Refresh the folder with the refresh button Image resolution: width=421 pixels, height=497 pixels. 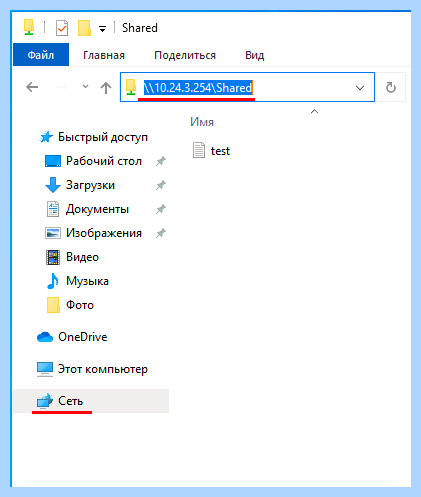[391, 87]
